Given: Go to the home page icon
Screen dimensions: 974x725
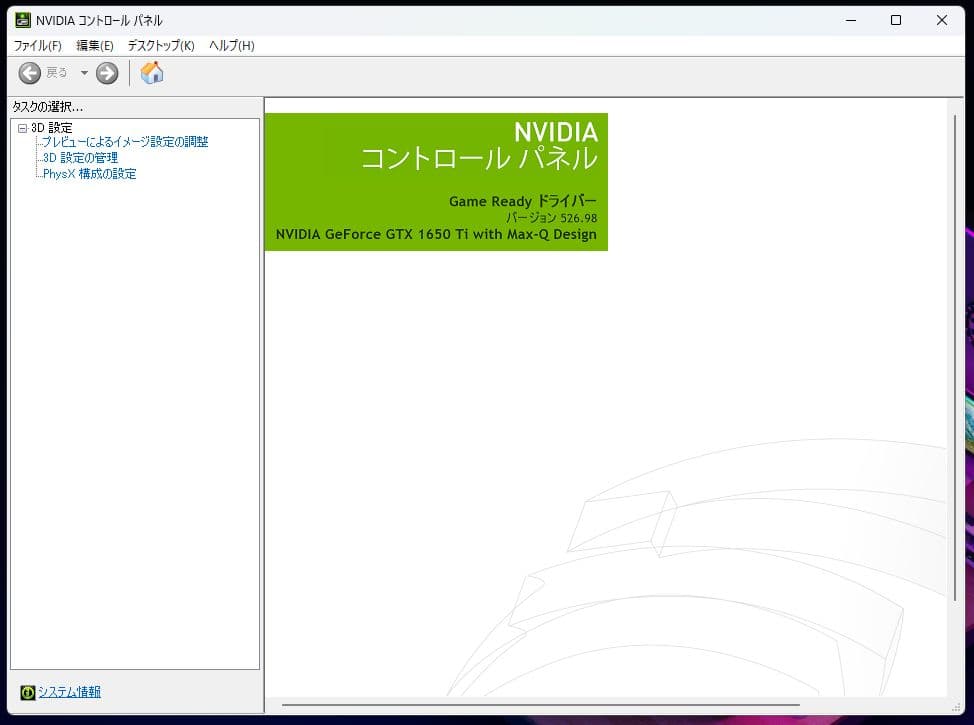Looking at the screenshot, I should pyautogui.click(x=152, y=73).
